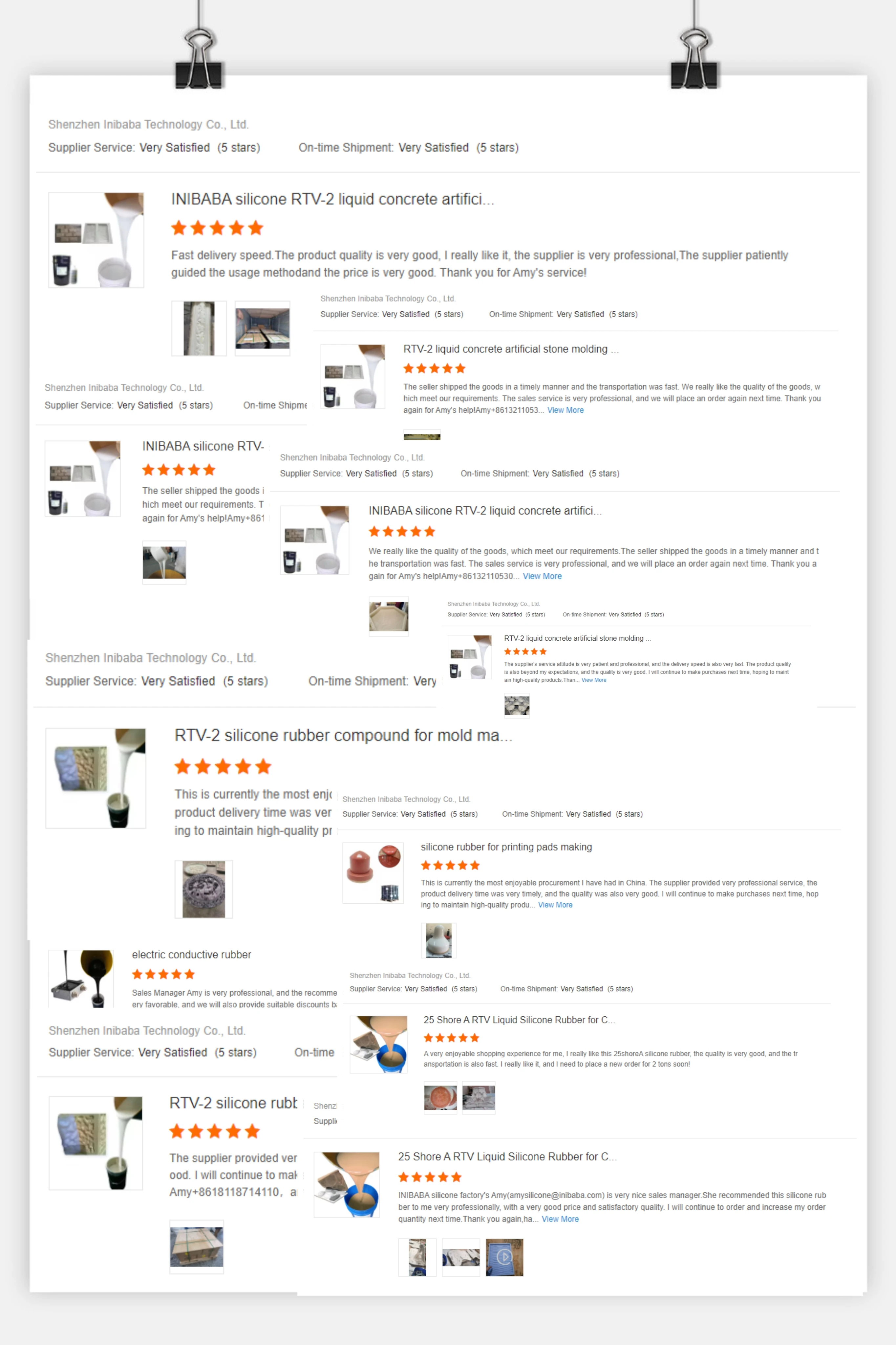
Task: Click Shenzhen Inibaba Technology Co., Ltd. top header
Action: 149,124
